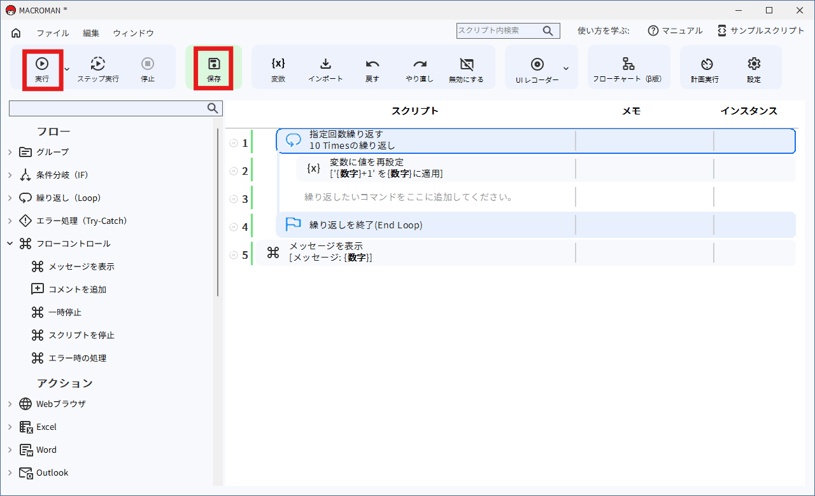
Task: Stop the script with 停止
Action: coord(148,70)
